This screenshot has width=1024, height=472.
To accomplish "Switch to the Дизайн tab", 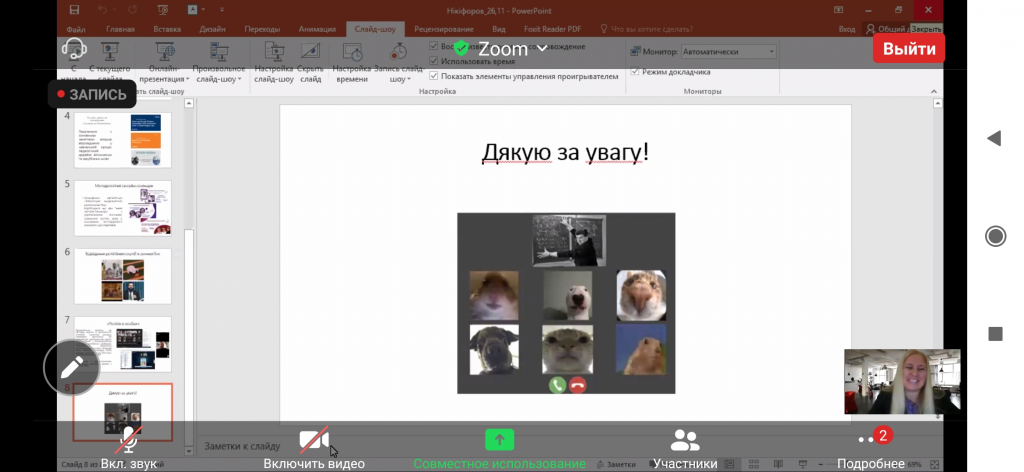I will pos(213,29).
